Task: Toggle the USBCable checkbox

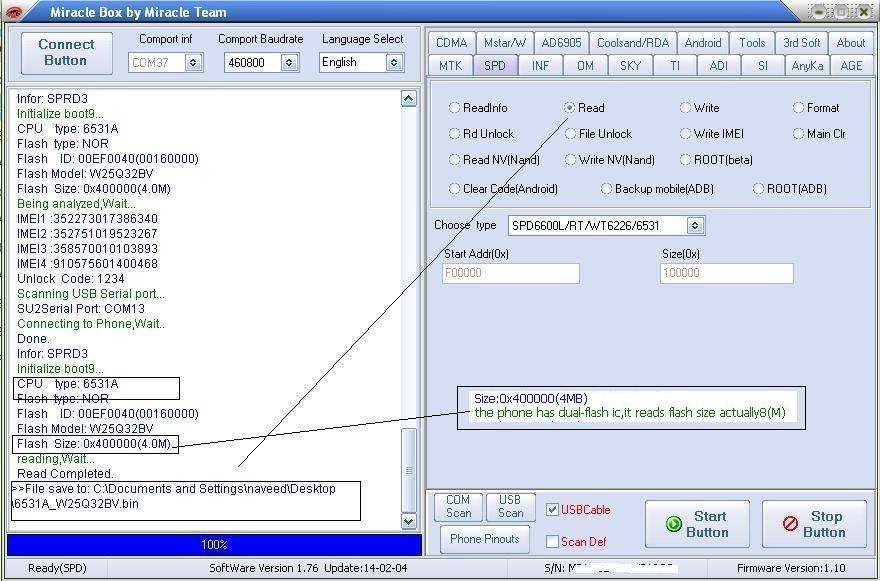Action: 552,510
